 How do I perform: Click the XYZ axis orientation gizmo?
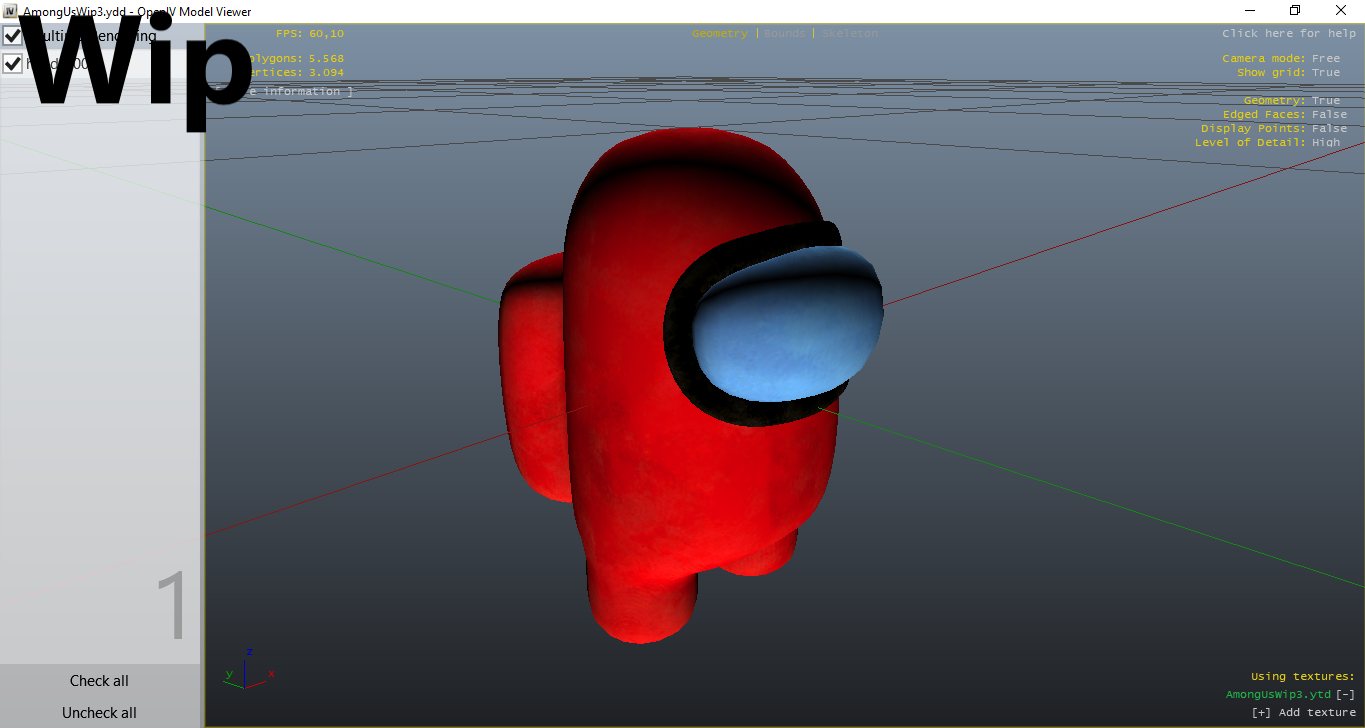[247, 670]
